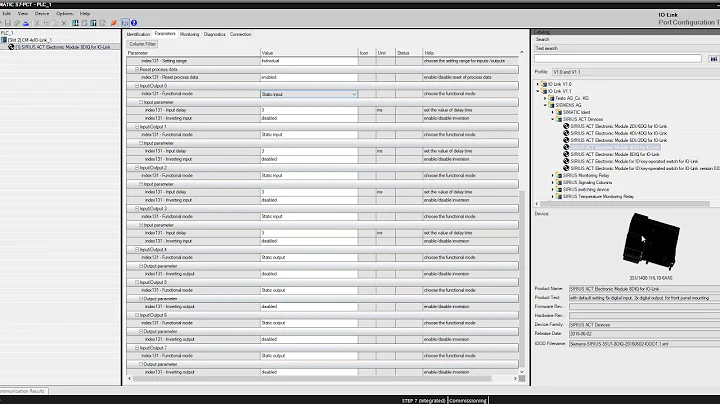Image resolution: width=720 pixels, height=404 pixels.
Task: Open the Edit menu
Action: (6, 13)
